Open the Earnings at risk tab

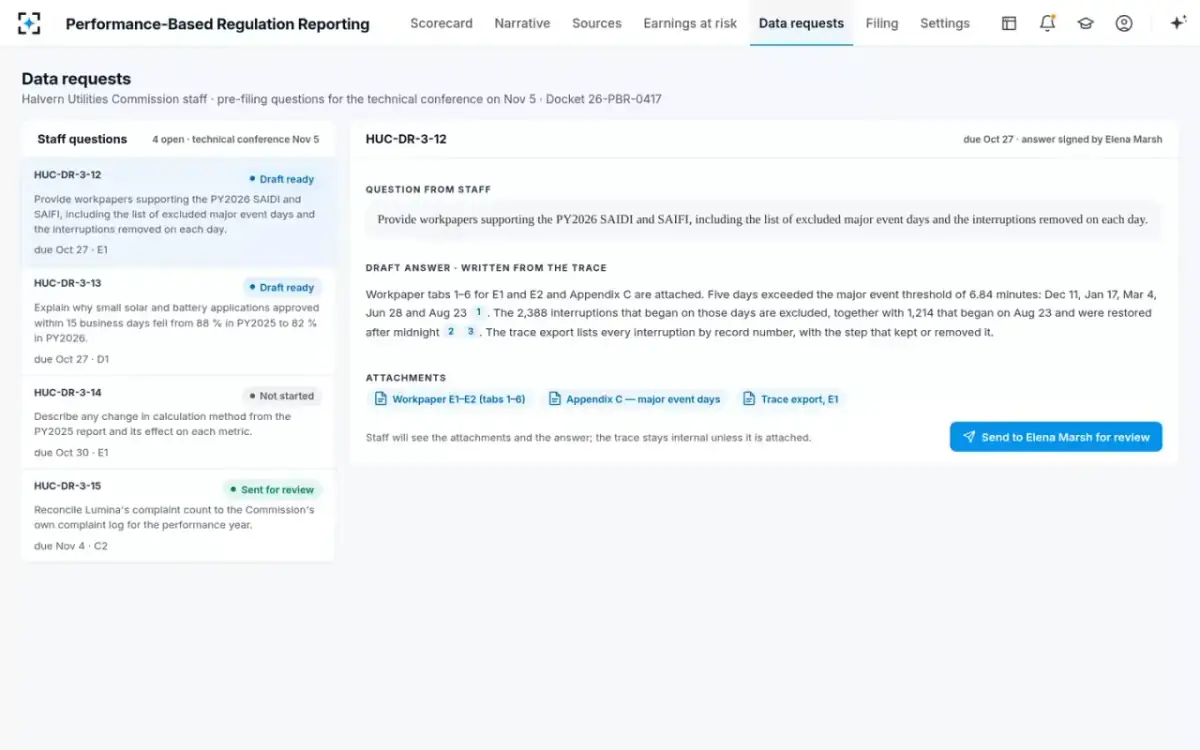(690, 23)
